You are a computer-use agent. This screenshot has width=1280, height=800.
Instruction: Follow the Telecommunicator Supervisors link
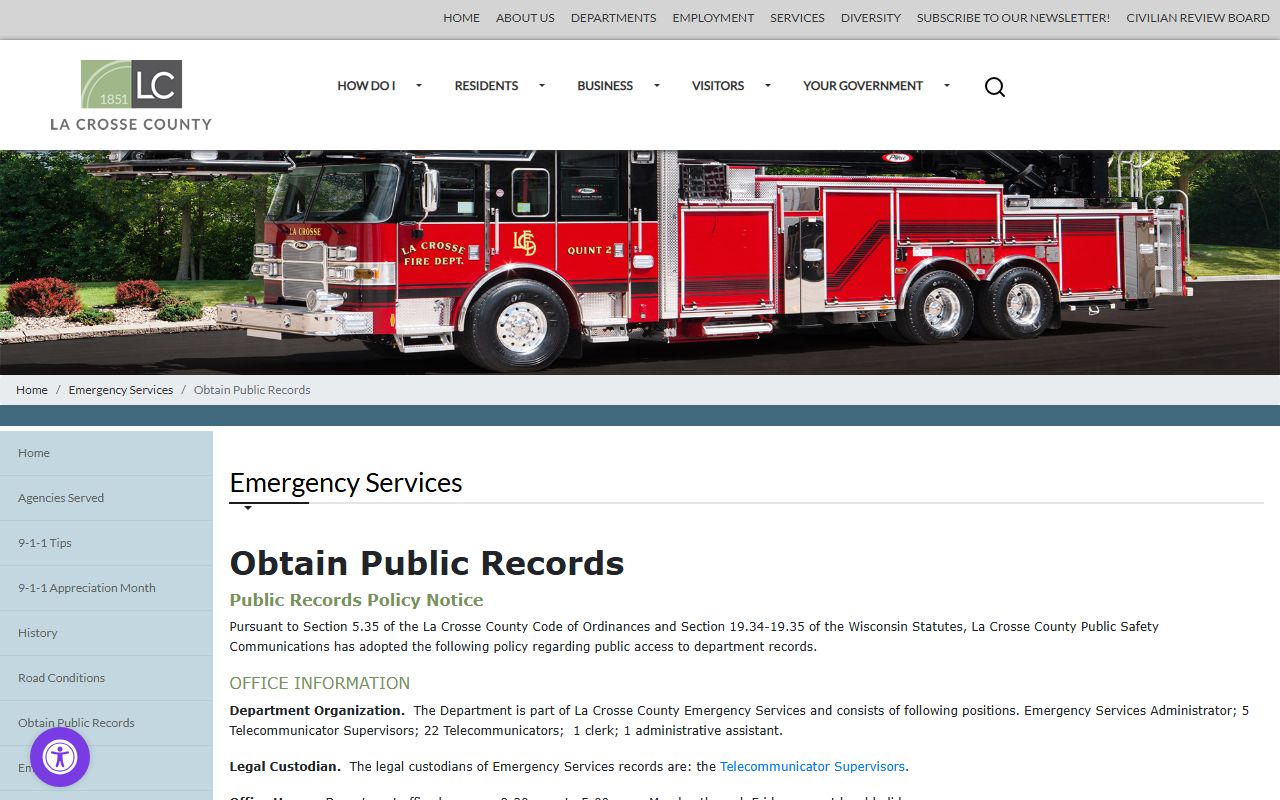812,767
